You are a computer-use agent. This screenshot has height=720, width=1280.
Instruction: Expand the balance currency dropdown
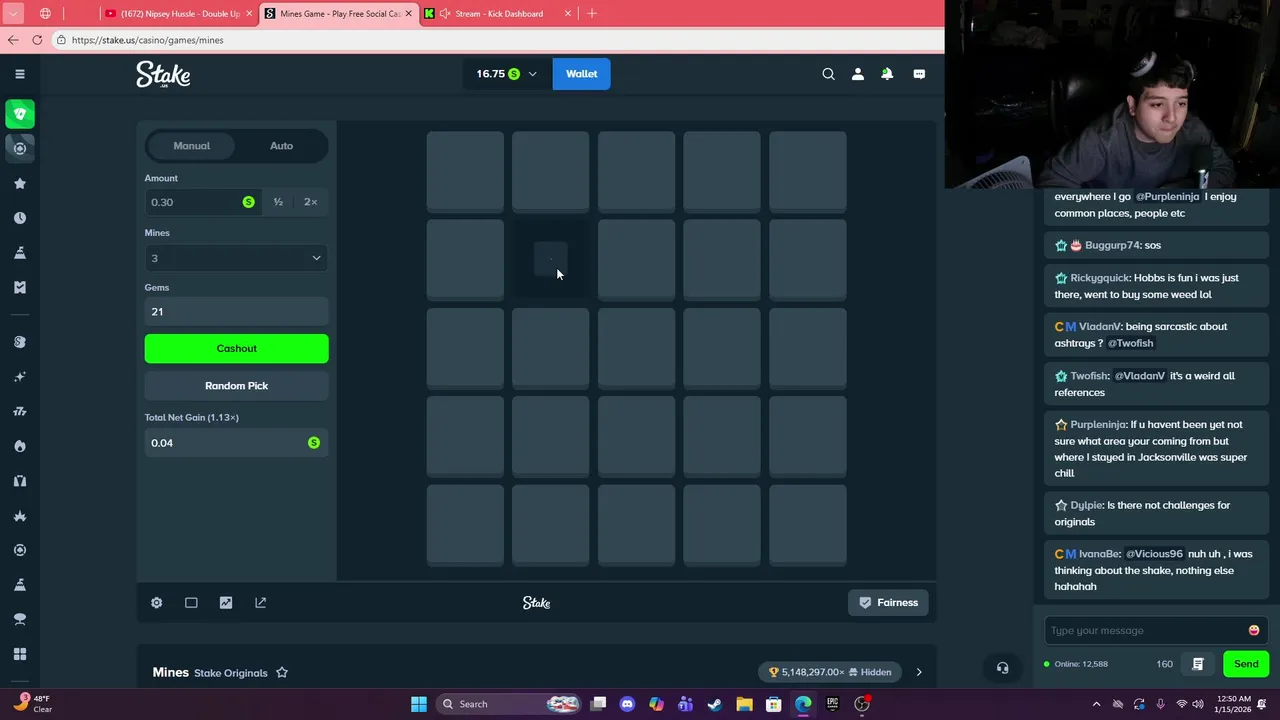coord(532,74)
